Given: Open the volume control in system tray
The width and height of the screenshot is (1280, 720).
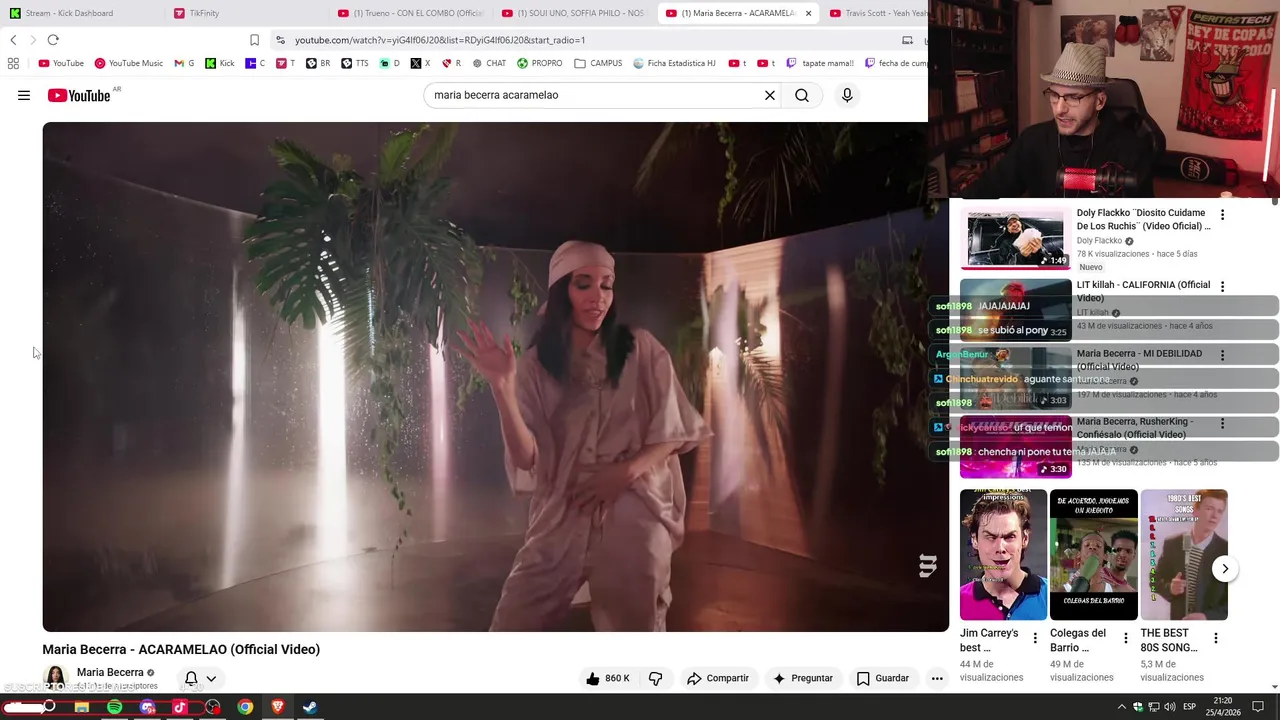Looking at the screenshot, I should click(x=1170, y=707).
